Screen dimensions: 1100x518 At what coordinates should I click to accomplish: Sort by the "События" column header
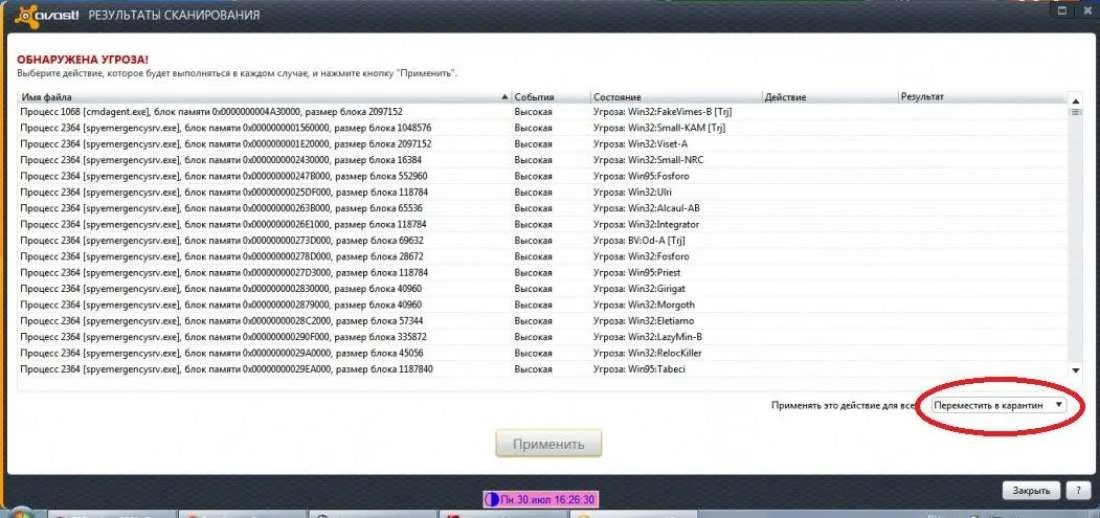click(x=550, y=97)
